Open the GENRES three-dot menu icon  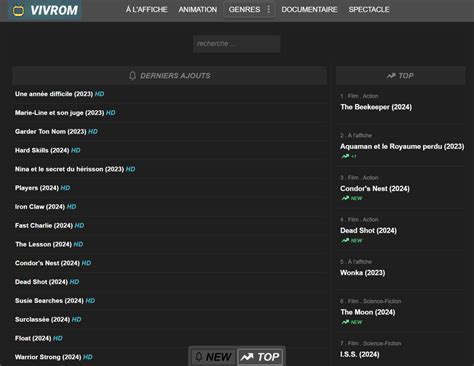(269, 9)
